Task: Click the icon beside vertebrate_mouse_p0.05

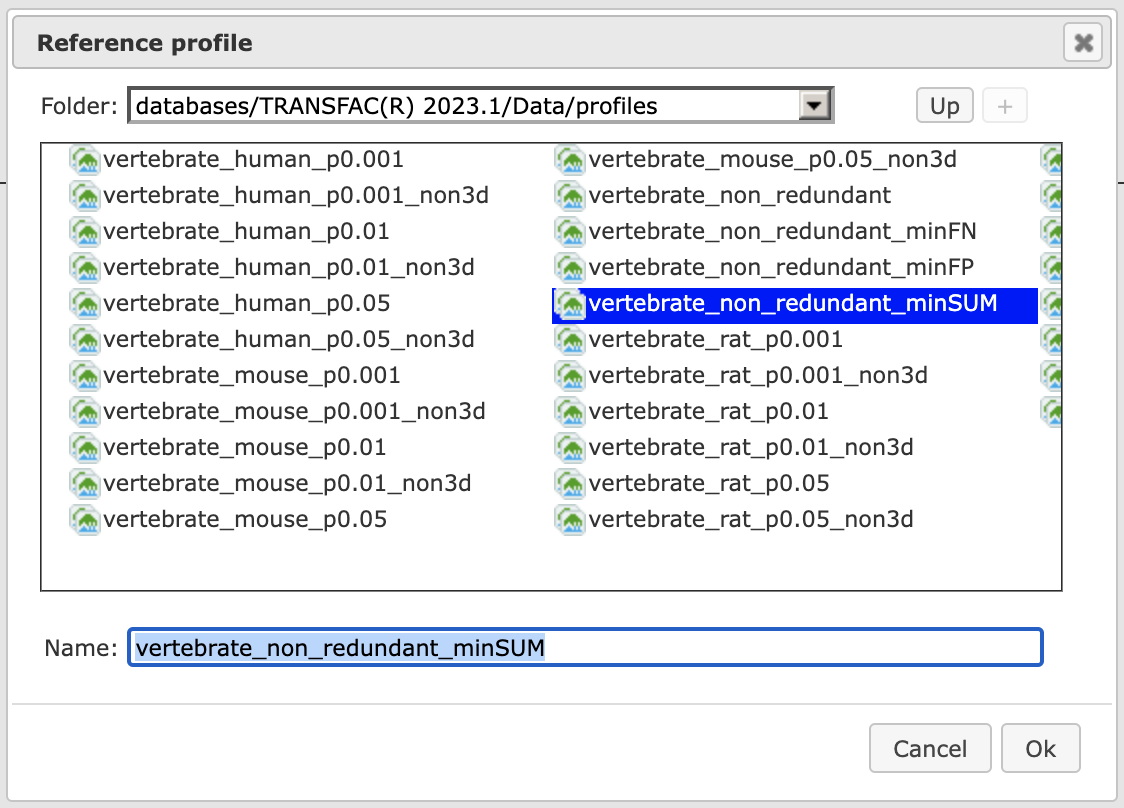Action: pyautogui.click(x=85, y=520)
